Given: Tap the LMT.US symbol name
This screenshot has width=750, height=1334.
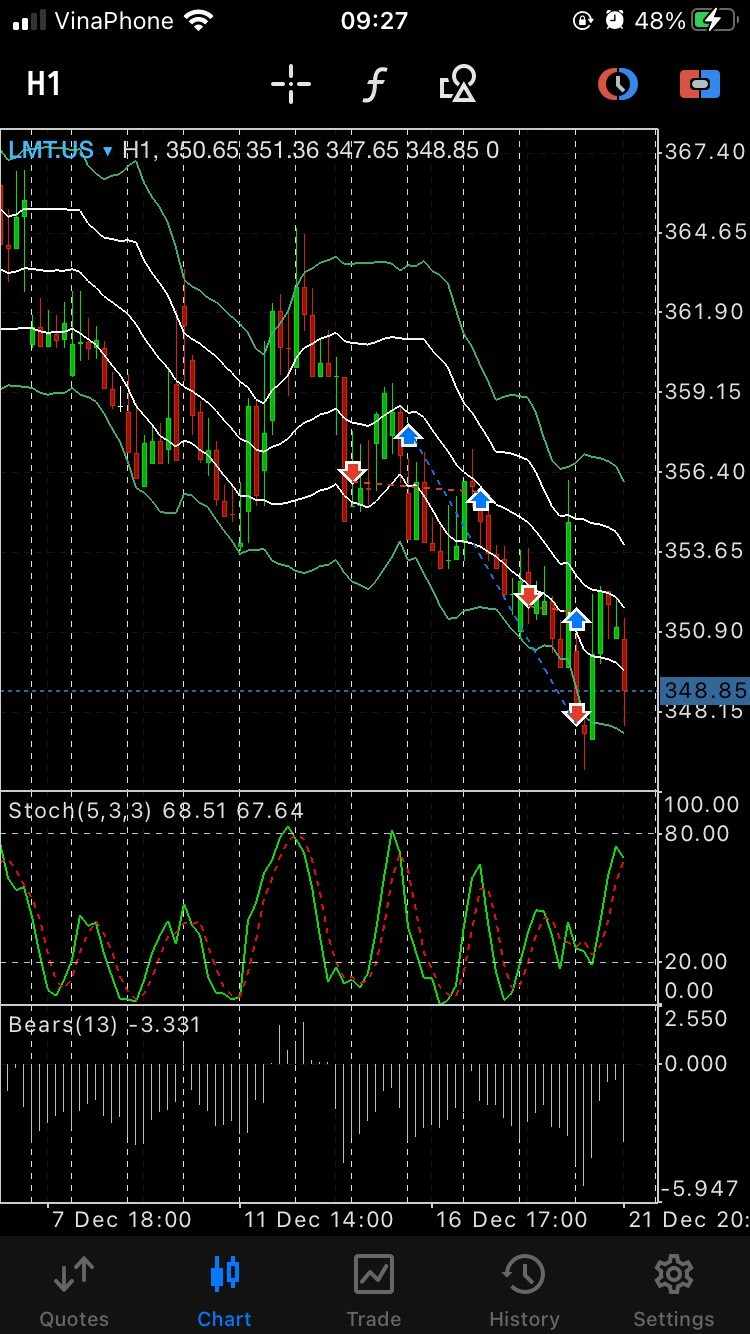Looking at the screenshot, I should pos(50,151).
